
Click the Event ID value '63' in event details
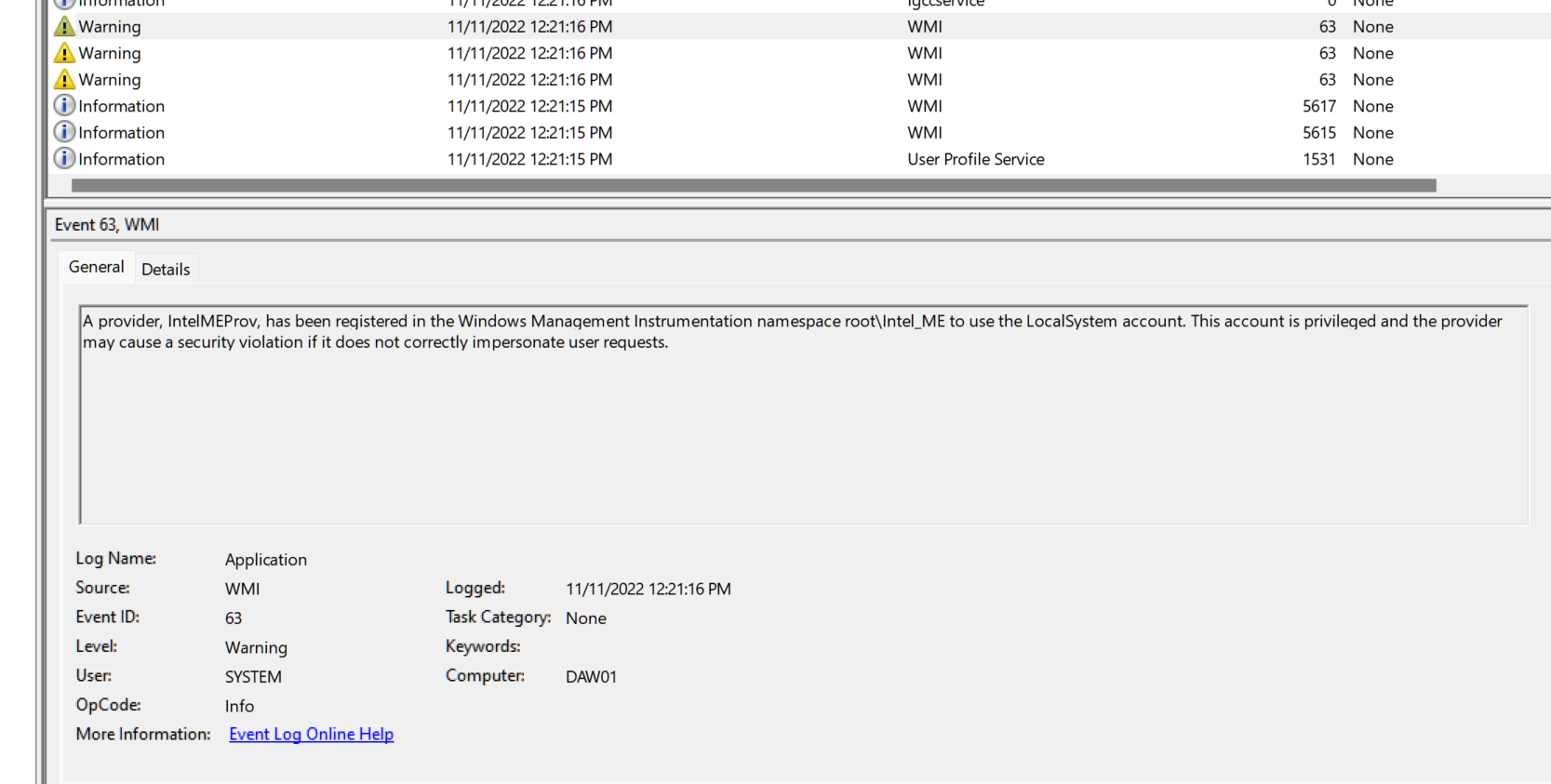tap(234, 618)
